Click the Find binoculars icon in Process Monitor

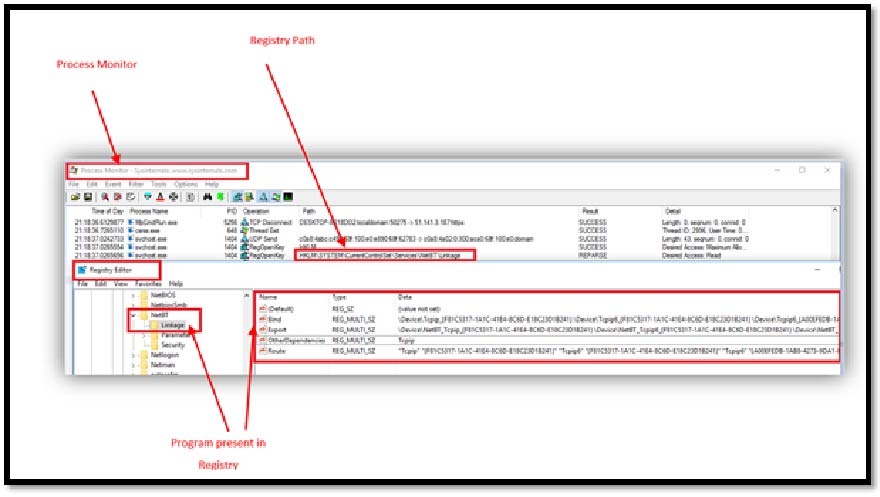point(208,197)
